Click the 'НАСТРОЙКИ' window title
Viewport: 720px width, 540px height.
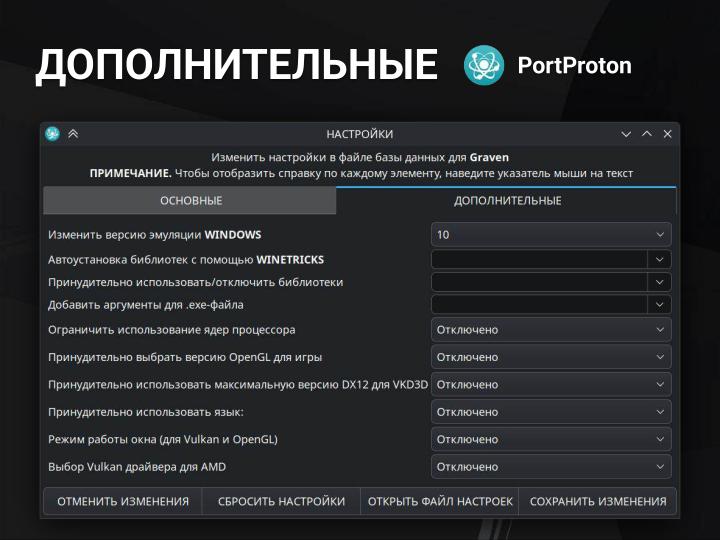[x=360, y=134]
